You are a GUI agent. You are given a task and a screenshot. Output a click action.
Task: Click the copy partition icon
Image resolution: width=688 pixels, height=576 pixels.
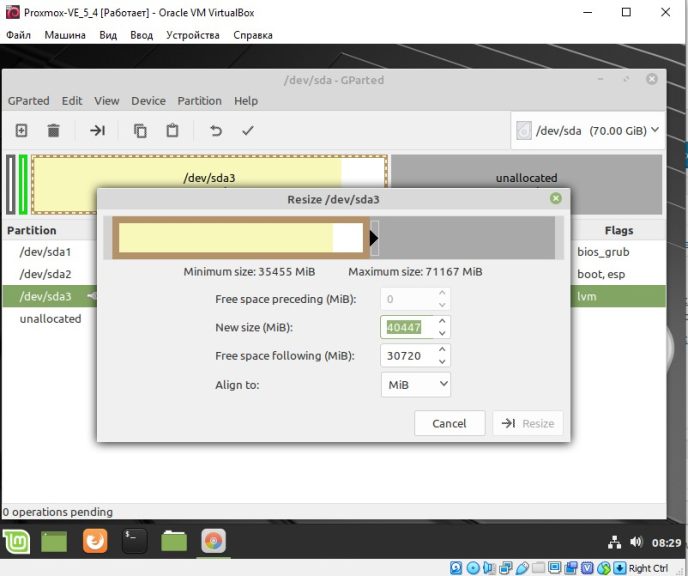(x=140, y=130)
